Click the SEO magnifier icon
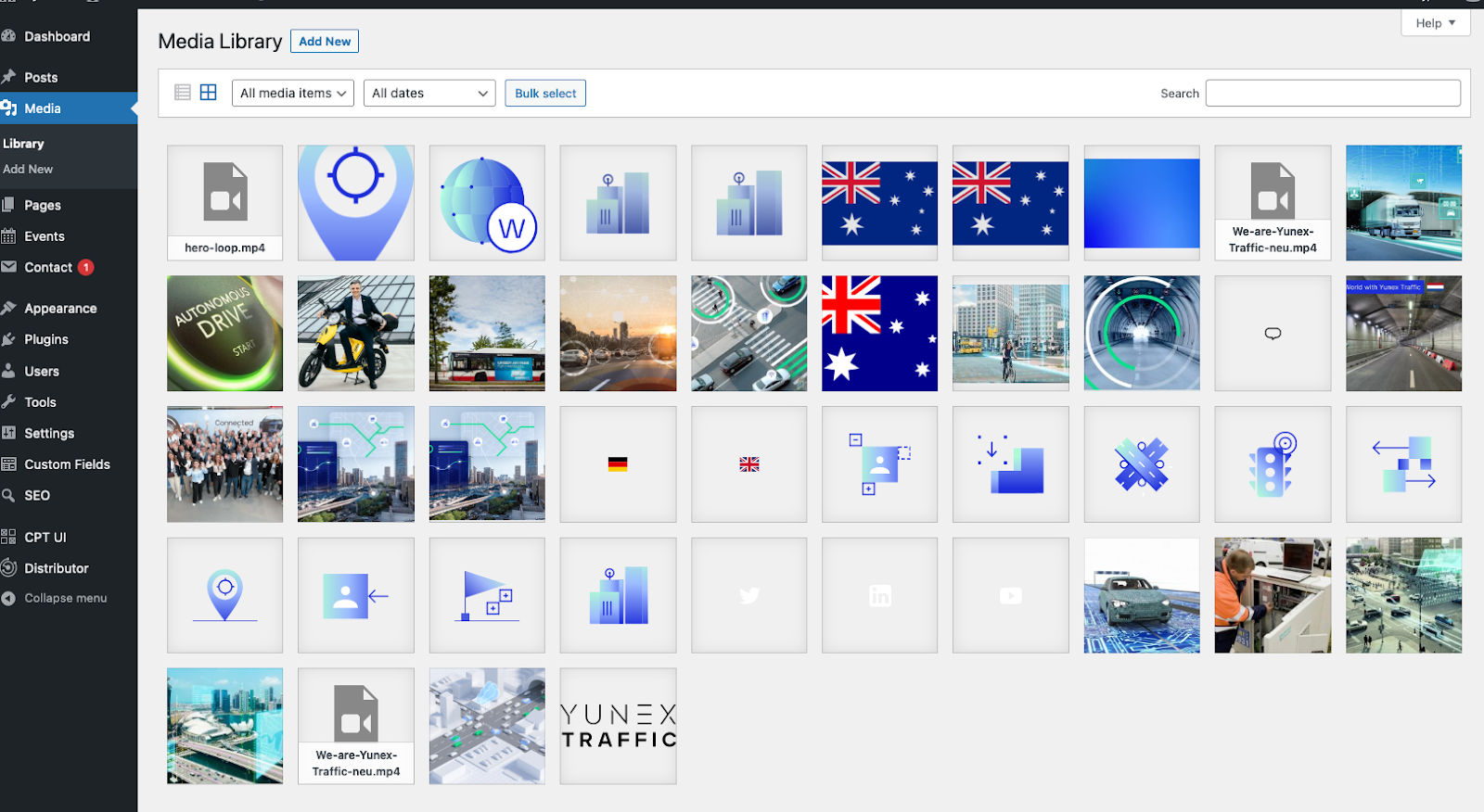The image size is (1484, 812). [9, 495]
